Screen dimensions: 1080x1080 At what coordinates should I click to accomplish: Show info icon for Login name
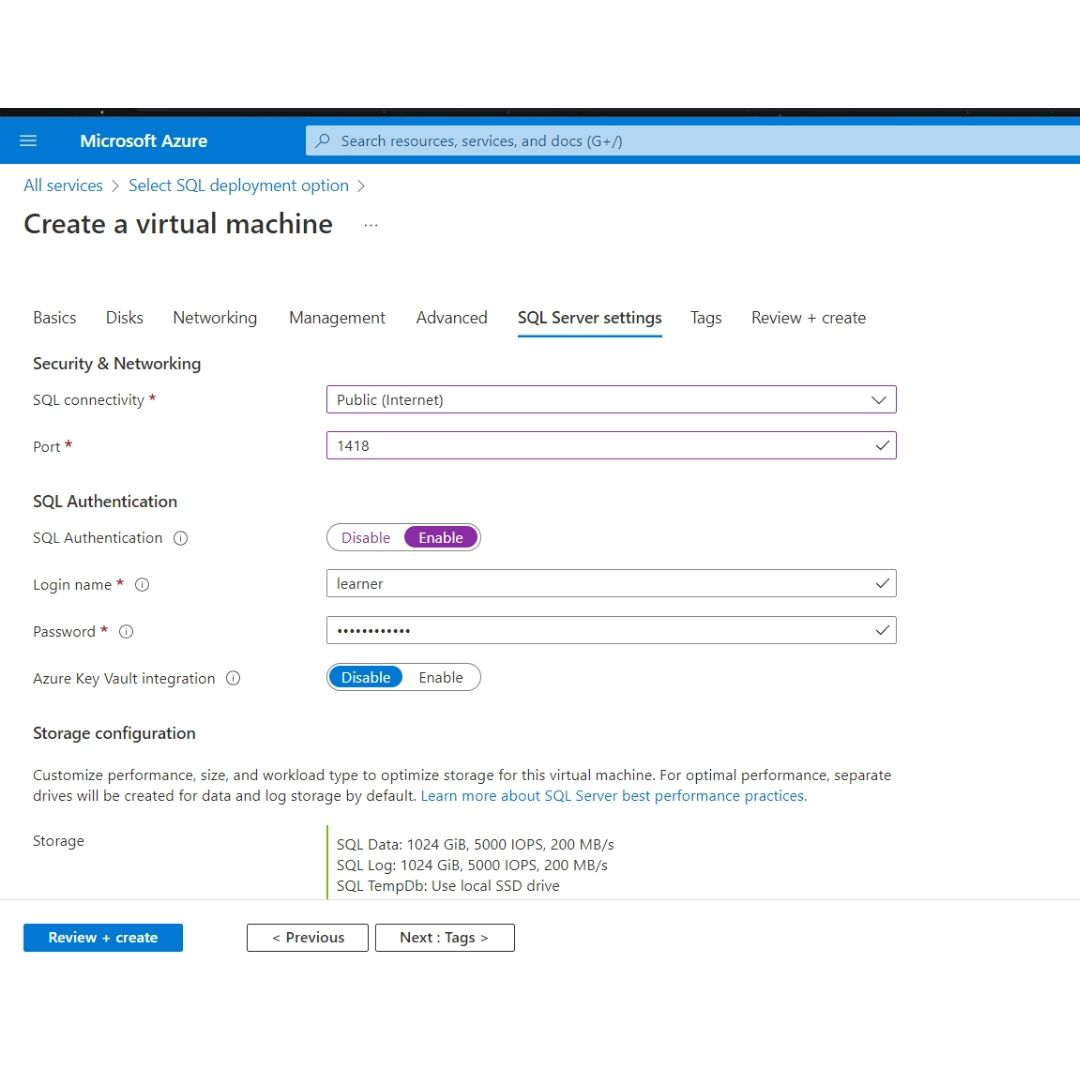(x=142, y=585)
